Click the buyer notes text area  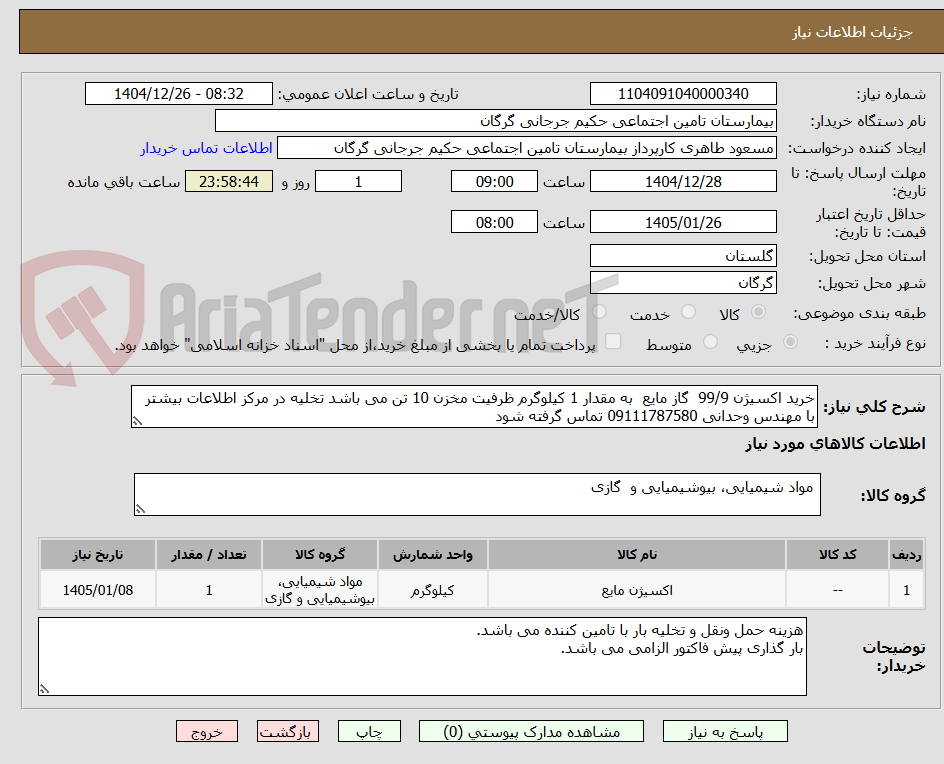click(422, 656)
